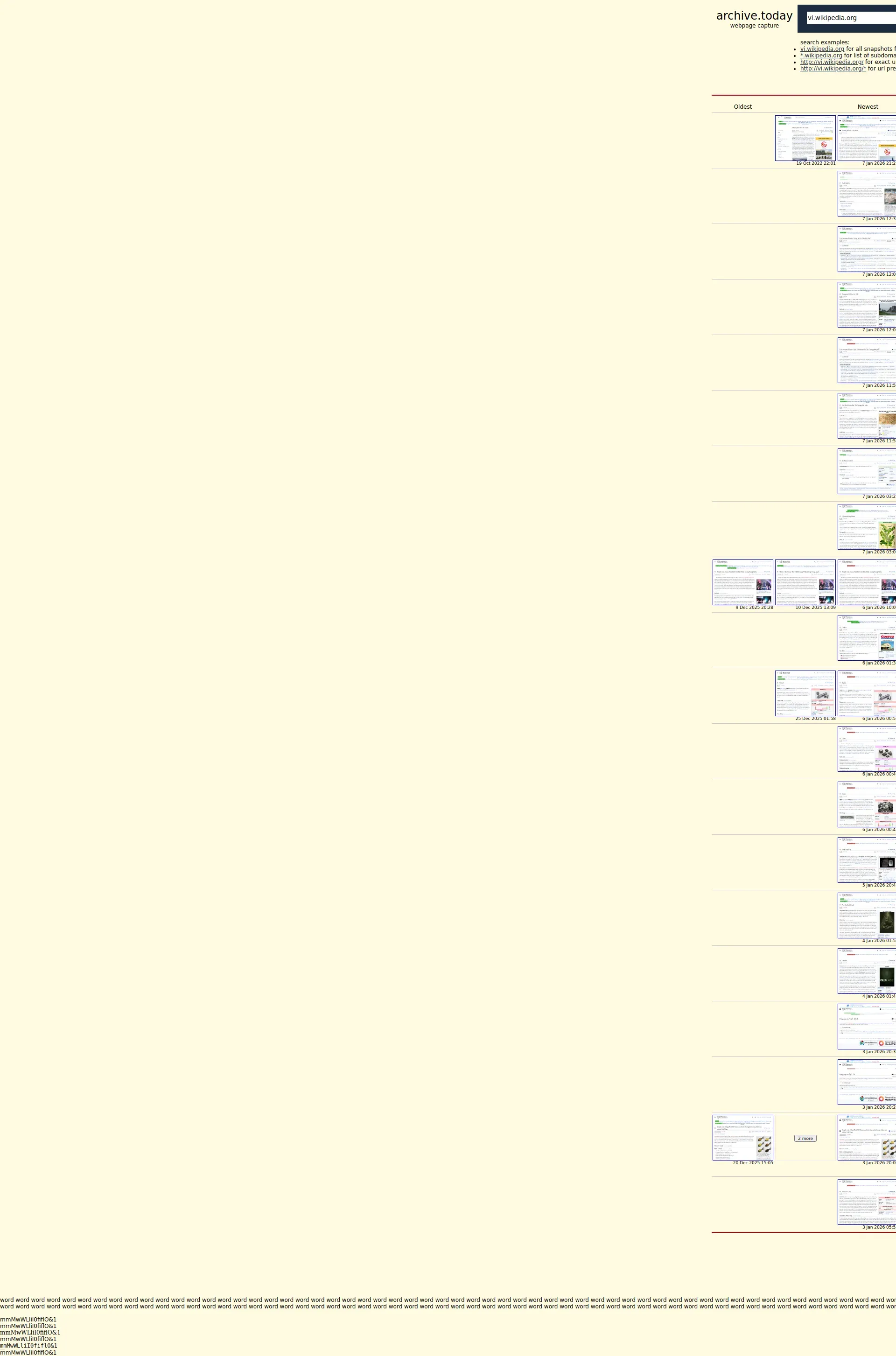Viewport: 896px width, 1356px height.
Task: Open the plant photo snapshot from 7 Jan 03:0x
Action: 866,527
